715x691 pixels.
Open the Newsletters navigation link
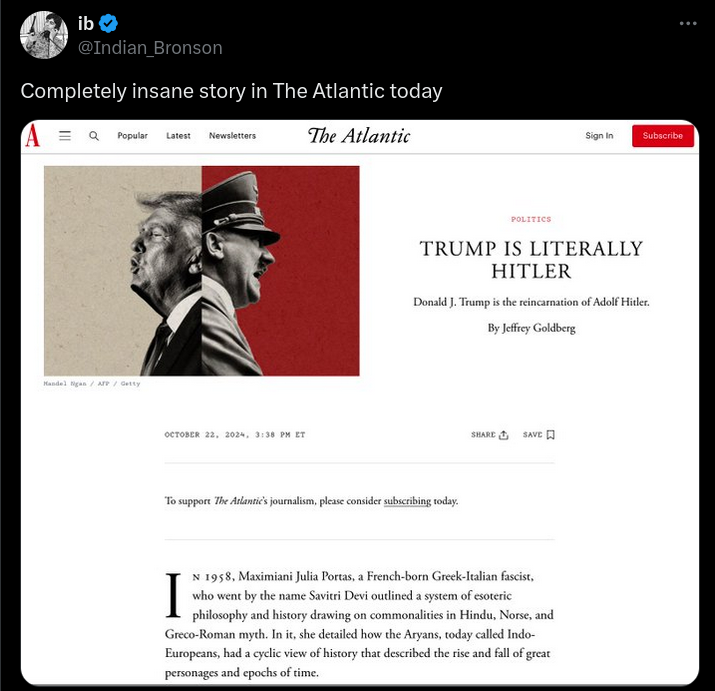(233, 135)
